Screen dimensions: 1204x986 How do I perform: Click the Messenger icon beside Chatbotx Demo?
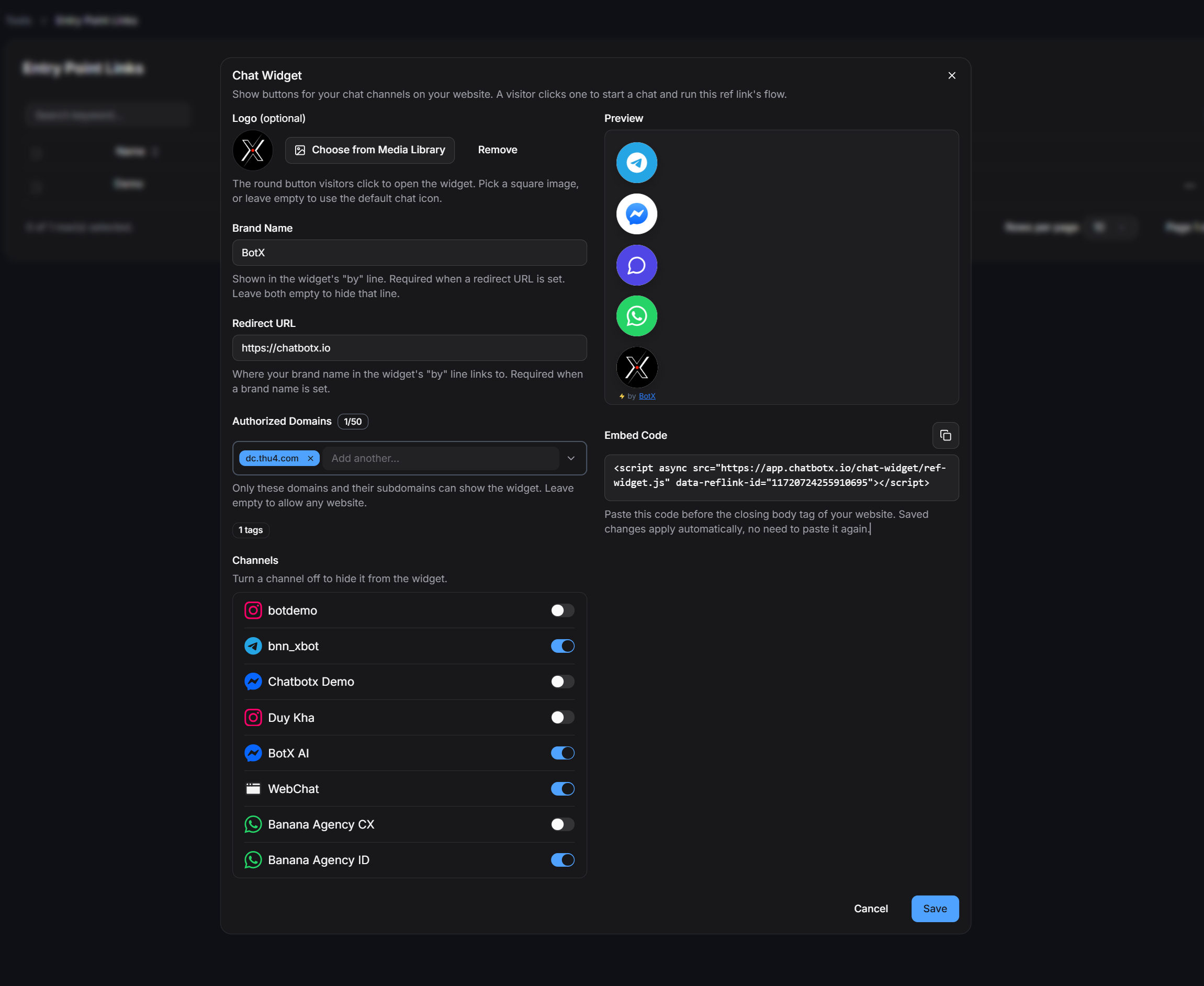253,682
